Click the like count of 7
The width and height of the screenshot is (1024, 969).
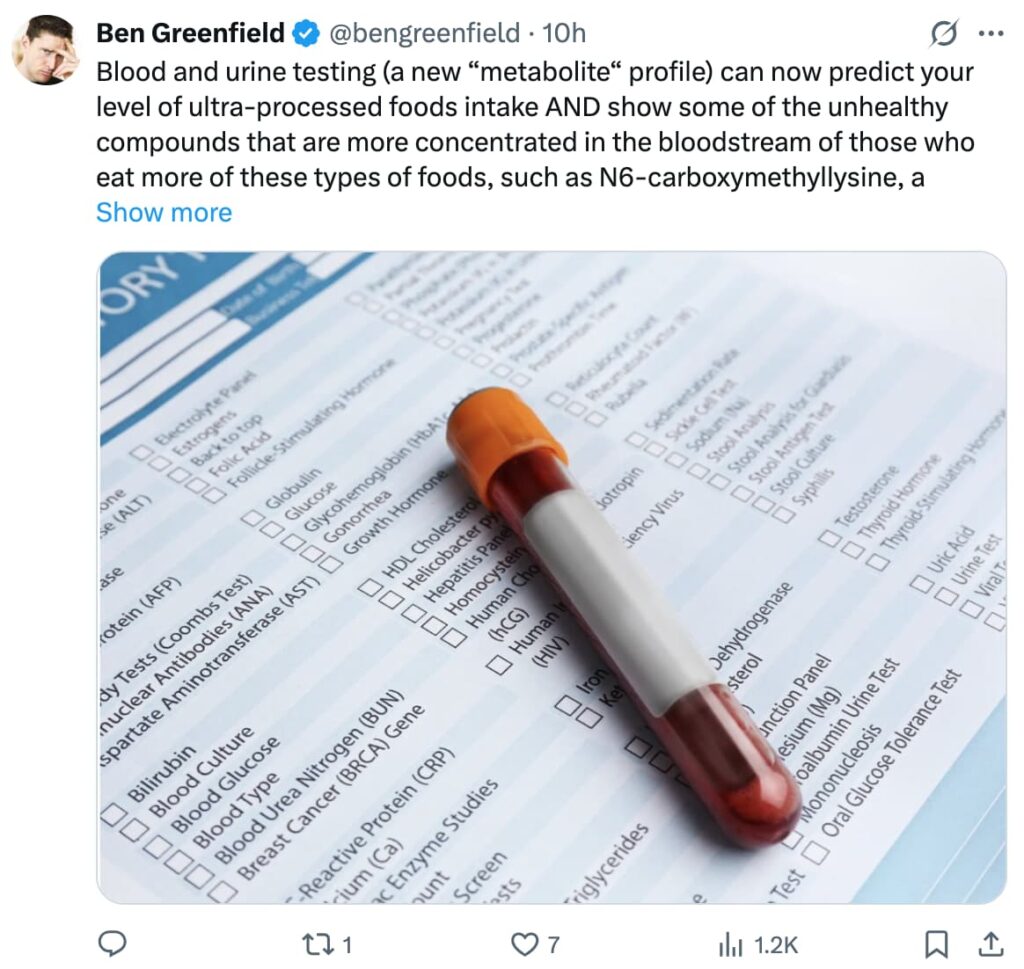pos(553,943)
